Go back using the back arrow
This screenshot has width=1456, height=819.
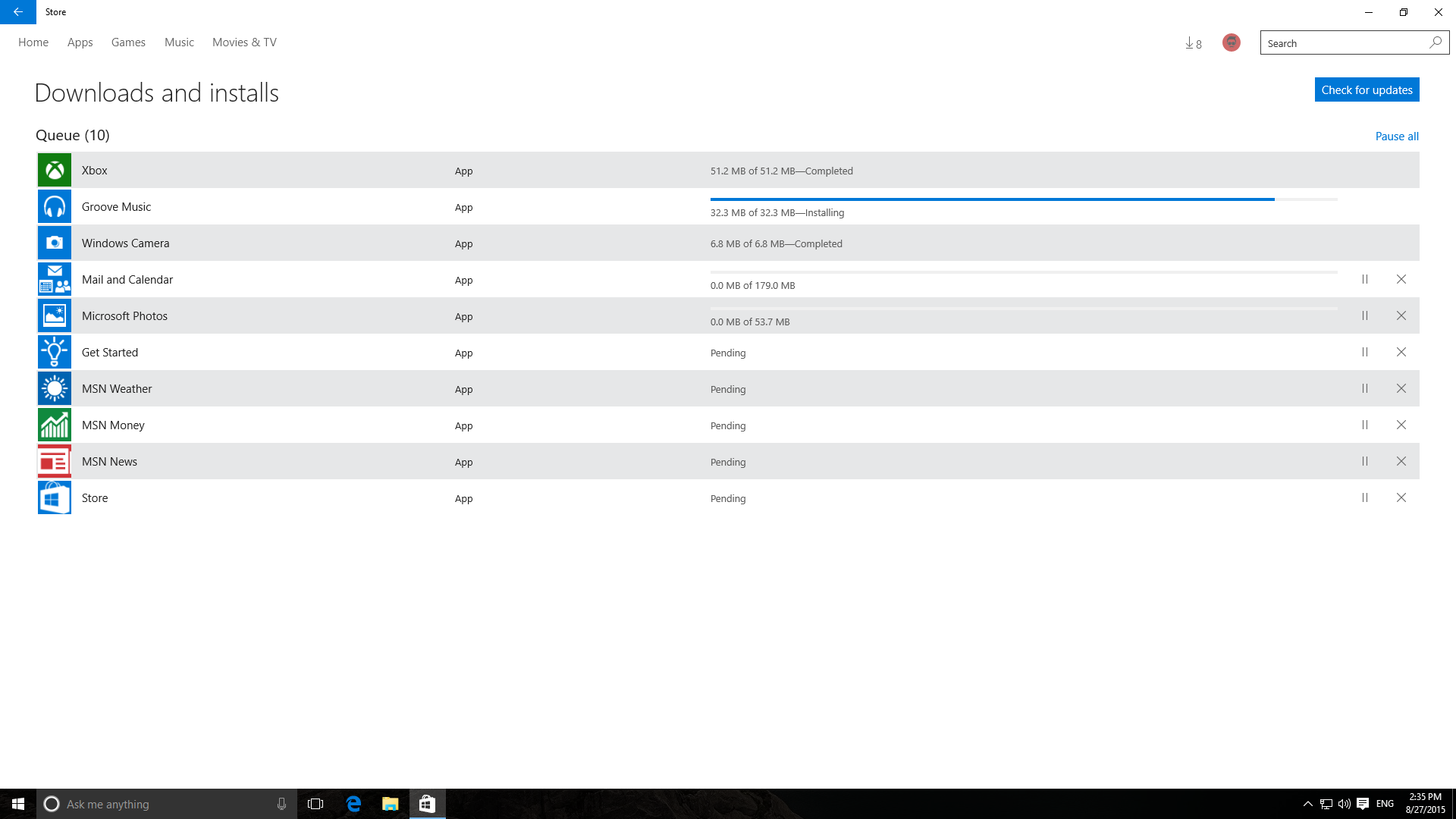[18, 12]
